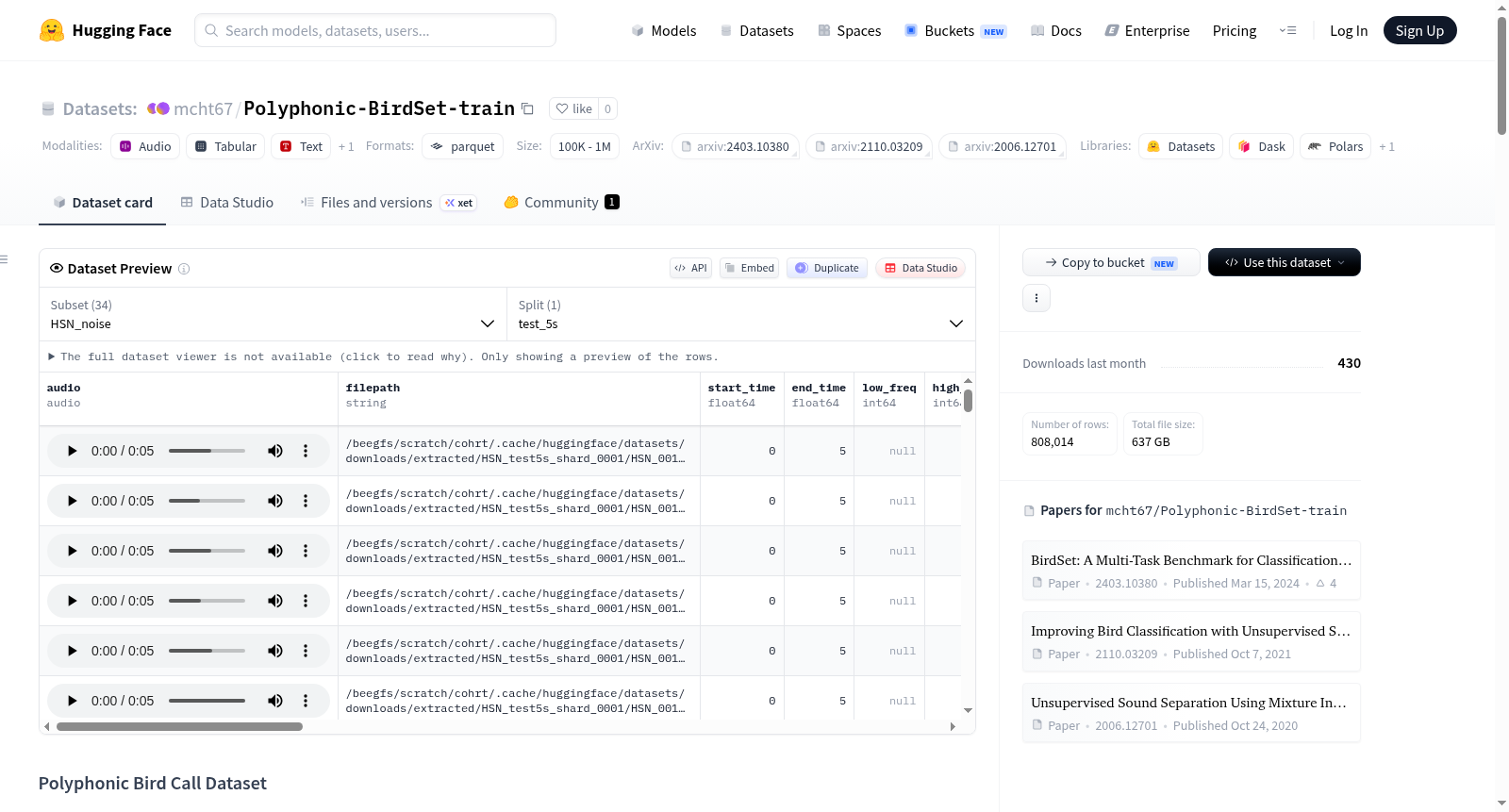Click the Polars library tag
The height and width of the screenshot is (812, 1509).
[1335, 146]
